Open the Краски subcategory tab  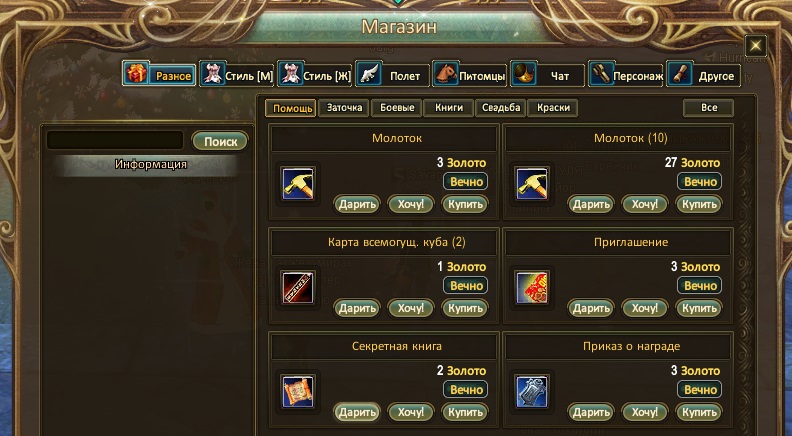553,108
